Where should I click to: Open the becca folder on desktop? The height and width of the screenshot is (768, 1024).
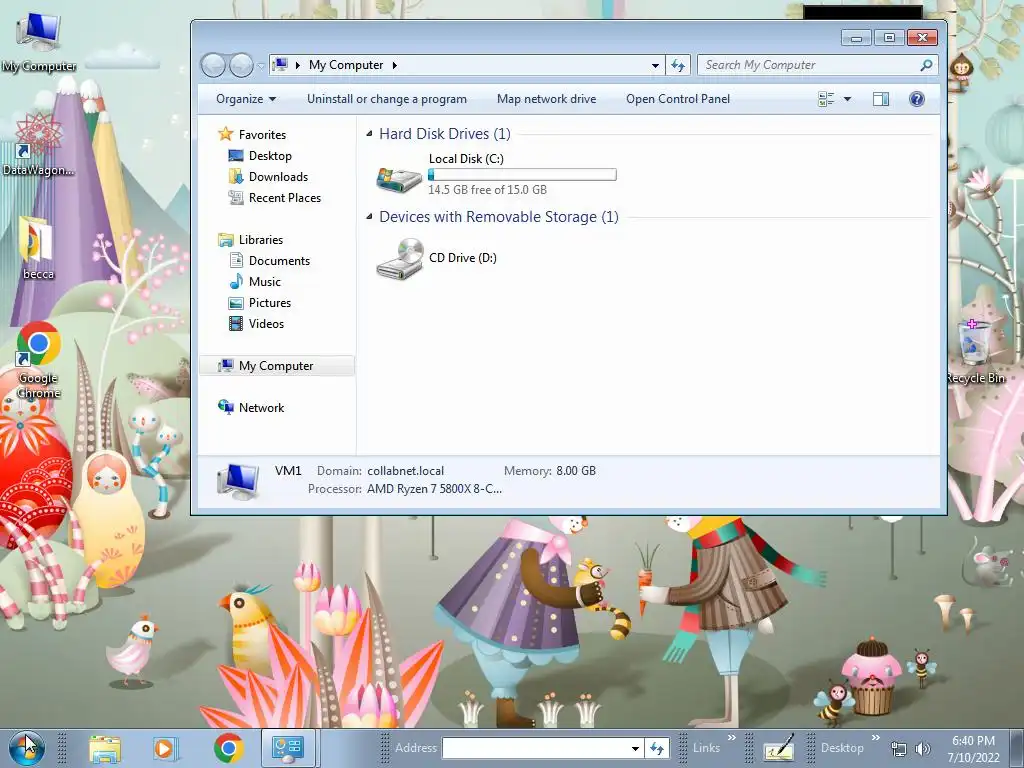38,249
